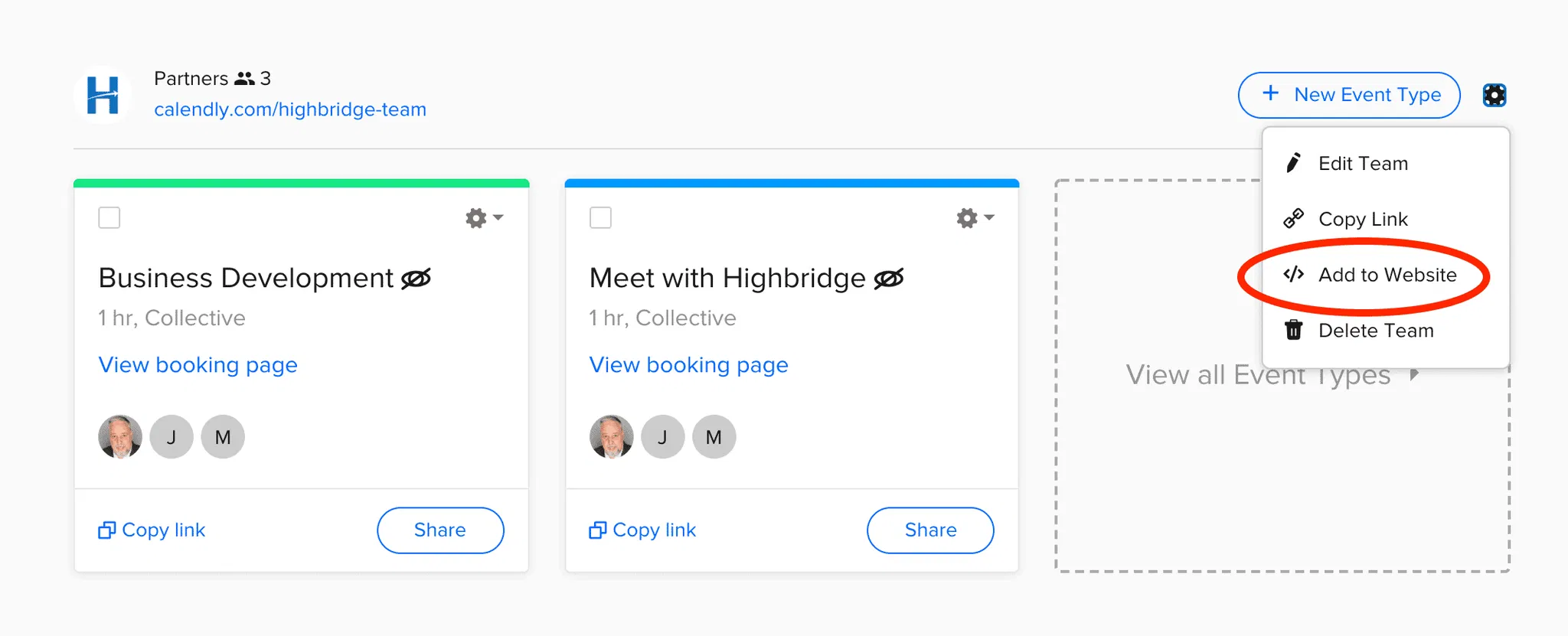The image size is (1568, 636).
Task: Click the trash icon for Delete Team
Action: click(x=1294, y=330)
